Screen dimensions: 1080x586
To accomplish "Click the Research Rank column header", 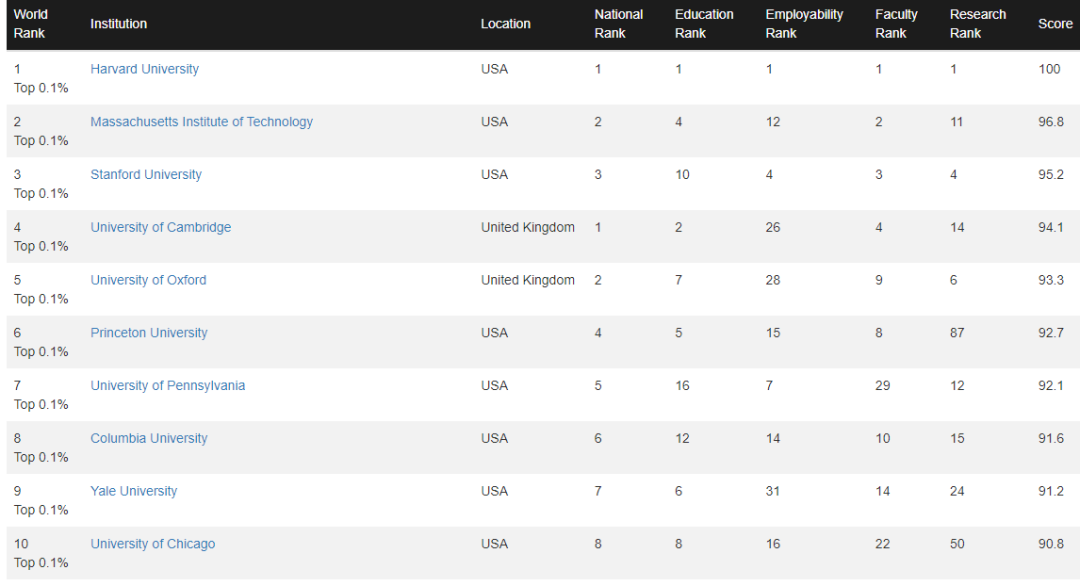I will (977, 24).
